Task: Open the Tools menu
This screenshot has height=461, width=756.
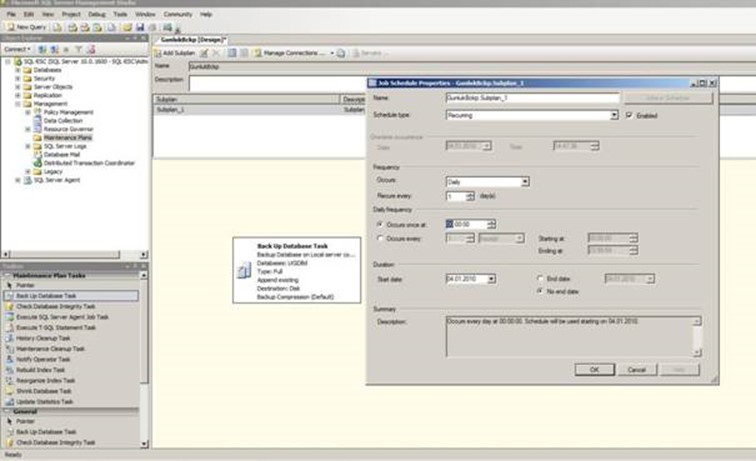Action: click(120, 15)
